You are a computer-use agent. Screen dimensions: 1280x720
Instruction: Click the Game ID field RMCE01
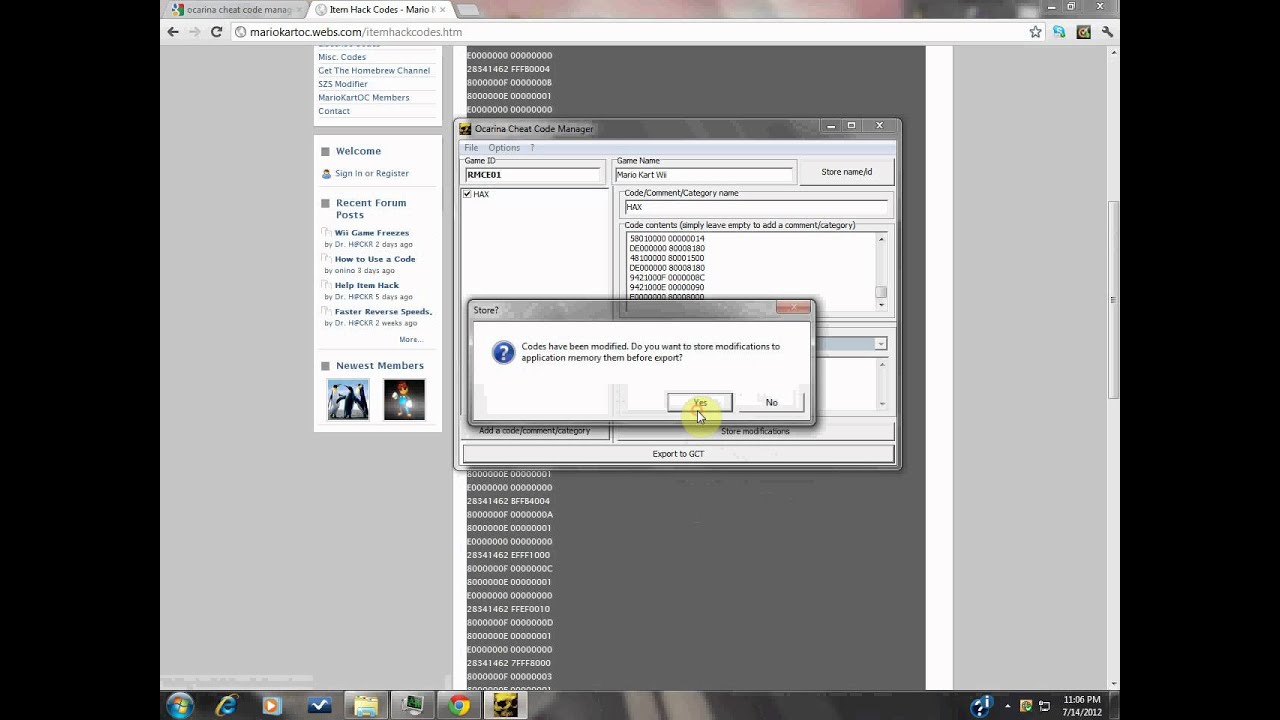pos(533,174)
